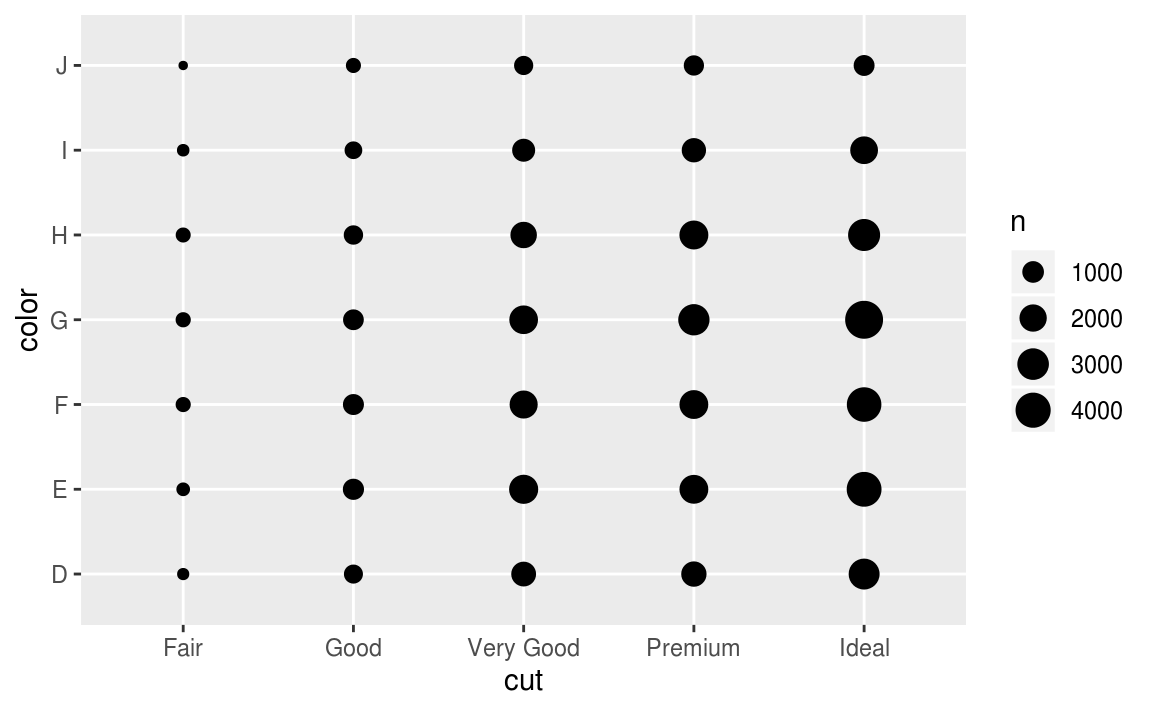The image size is (1152, 711).
Task: Click the Very Good axis label
Action: coord(523,648)
